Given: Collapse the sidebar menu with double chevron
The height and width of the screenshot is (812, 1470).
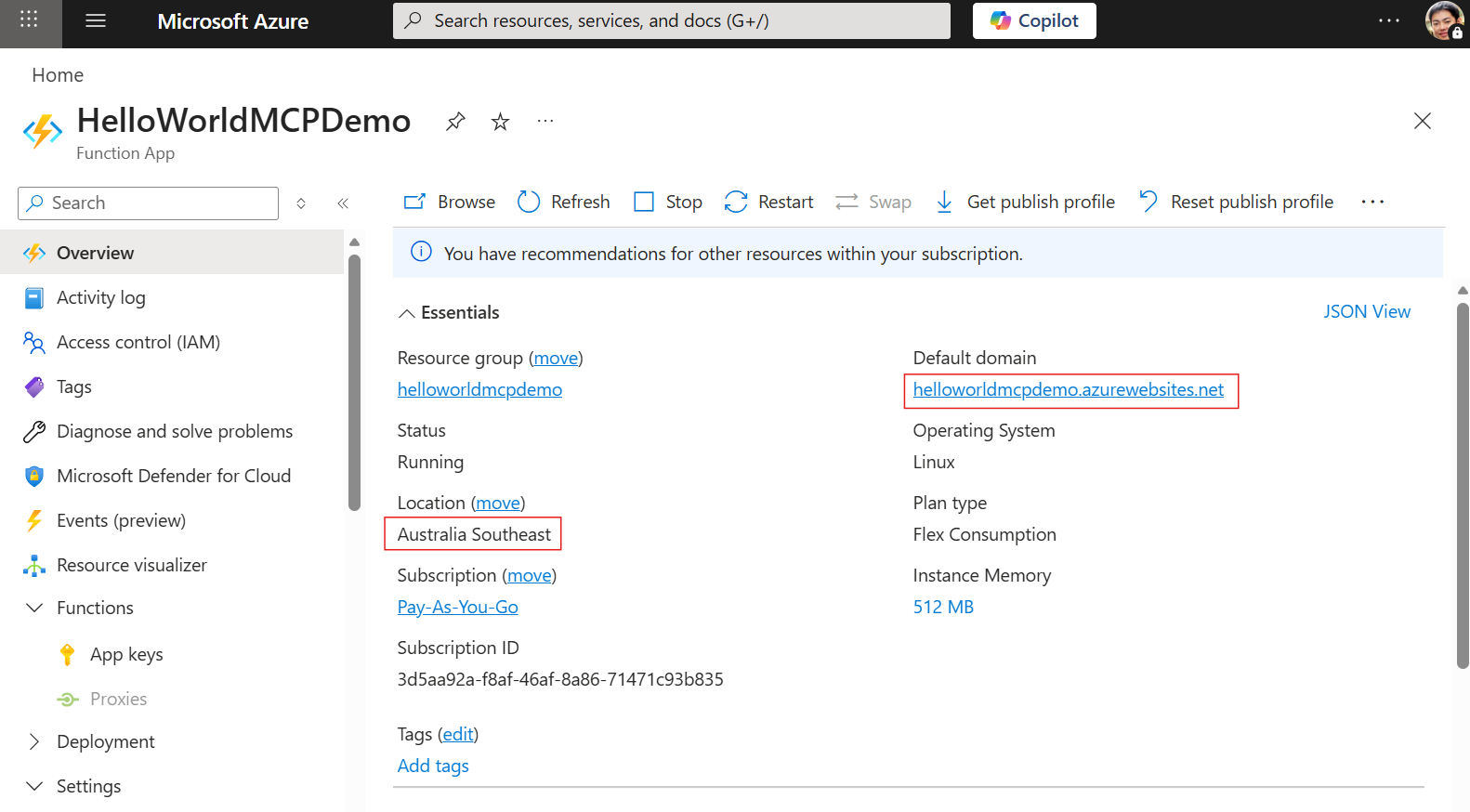Looking at the screenshot, I should [343, 203].
